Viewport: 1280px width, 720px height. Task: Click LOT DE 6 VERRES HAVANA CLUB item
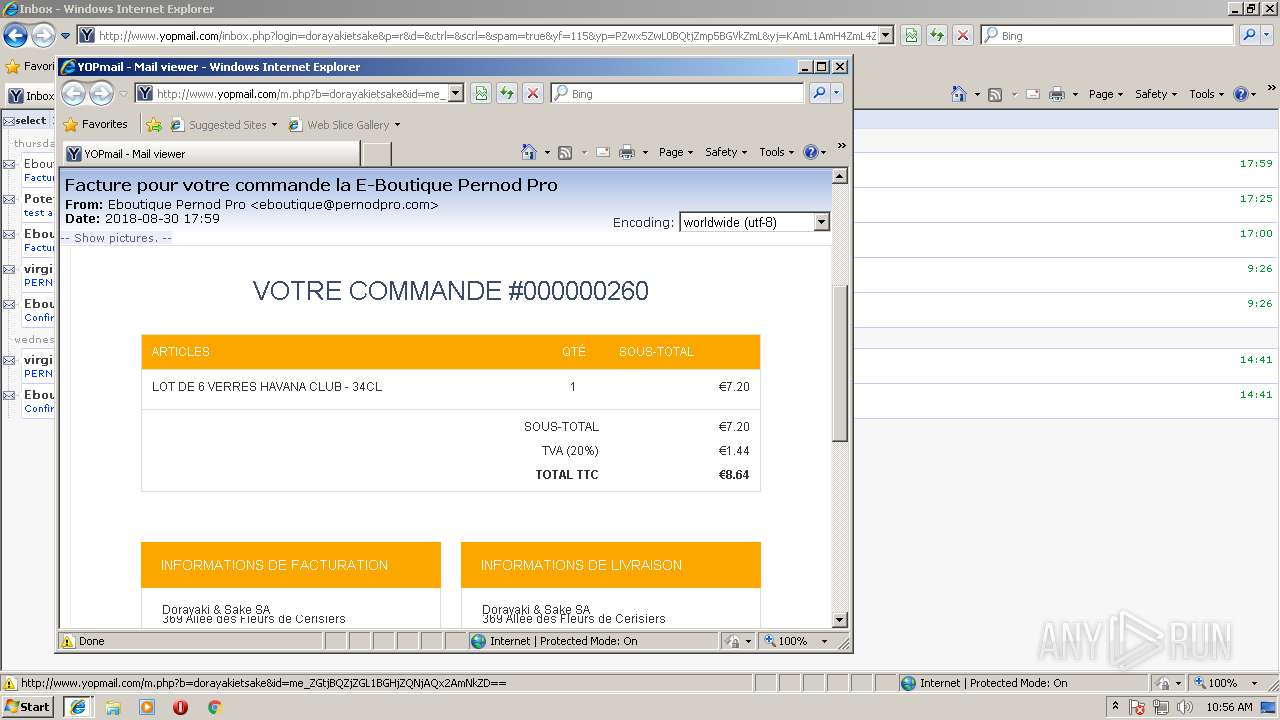pyautogui.click(x=267, y=387)
